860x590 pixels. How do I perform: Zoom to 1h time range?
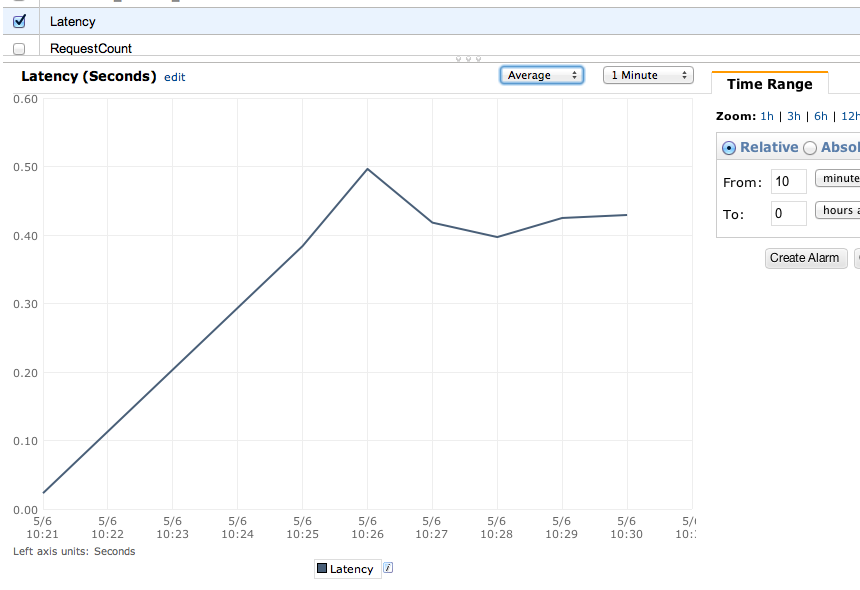(767, 116)
